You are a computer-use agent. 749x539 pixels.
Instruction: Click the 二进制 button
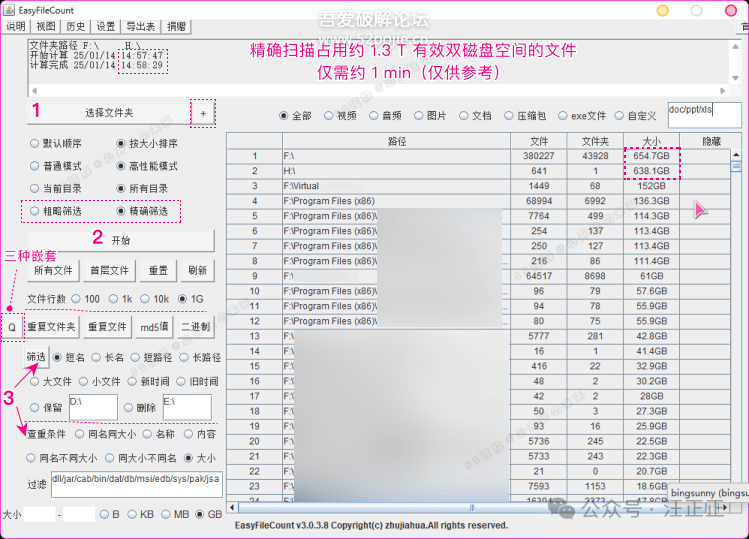[196, 327]
